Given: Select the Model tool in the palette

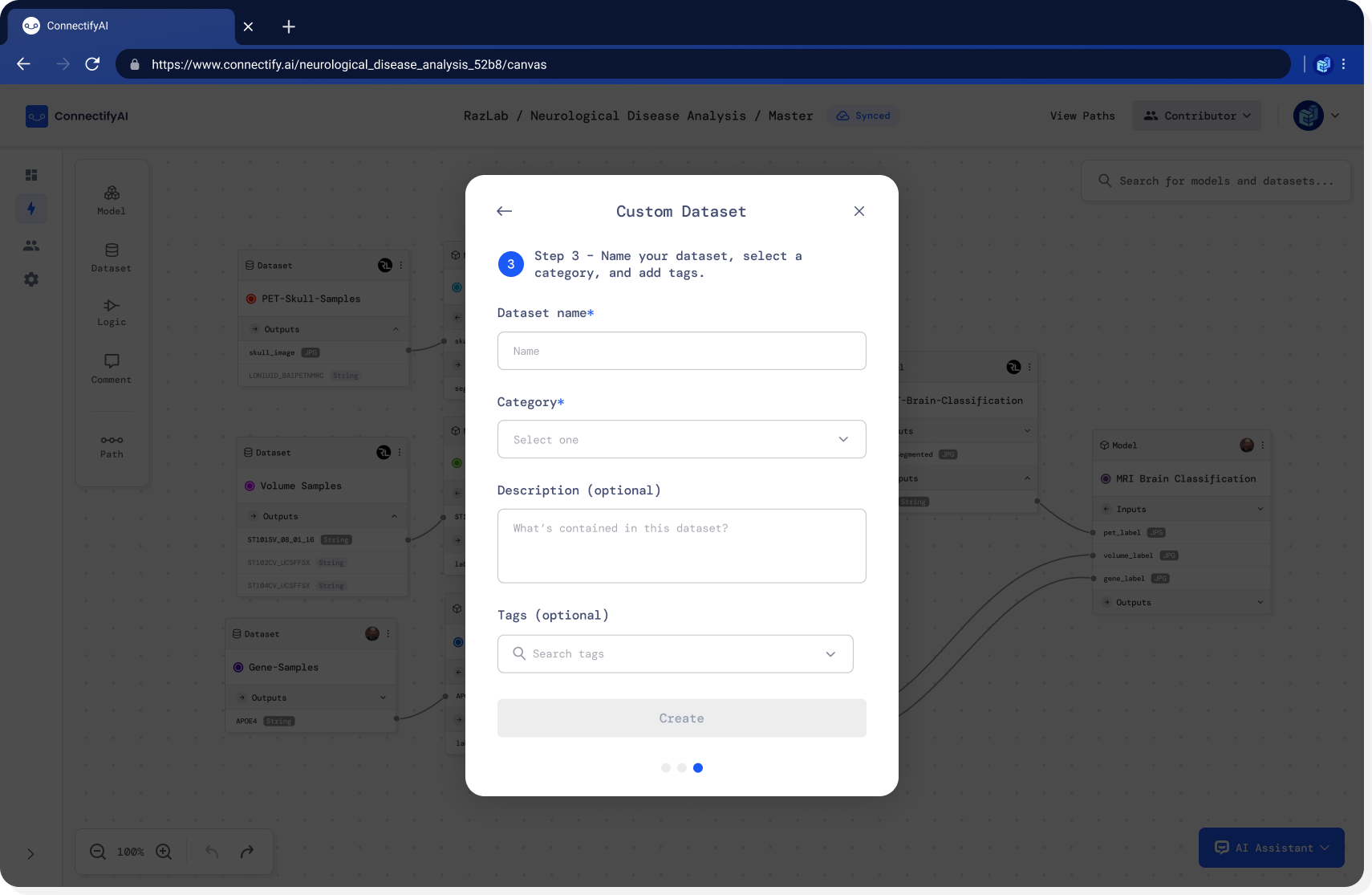Looking at the screenshot, I should (x=112, y=200).
